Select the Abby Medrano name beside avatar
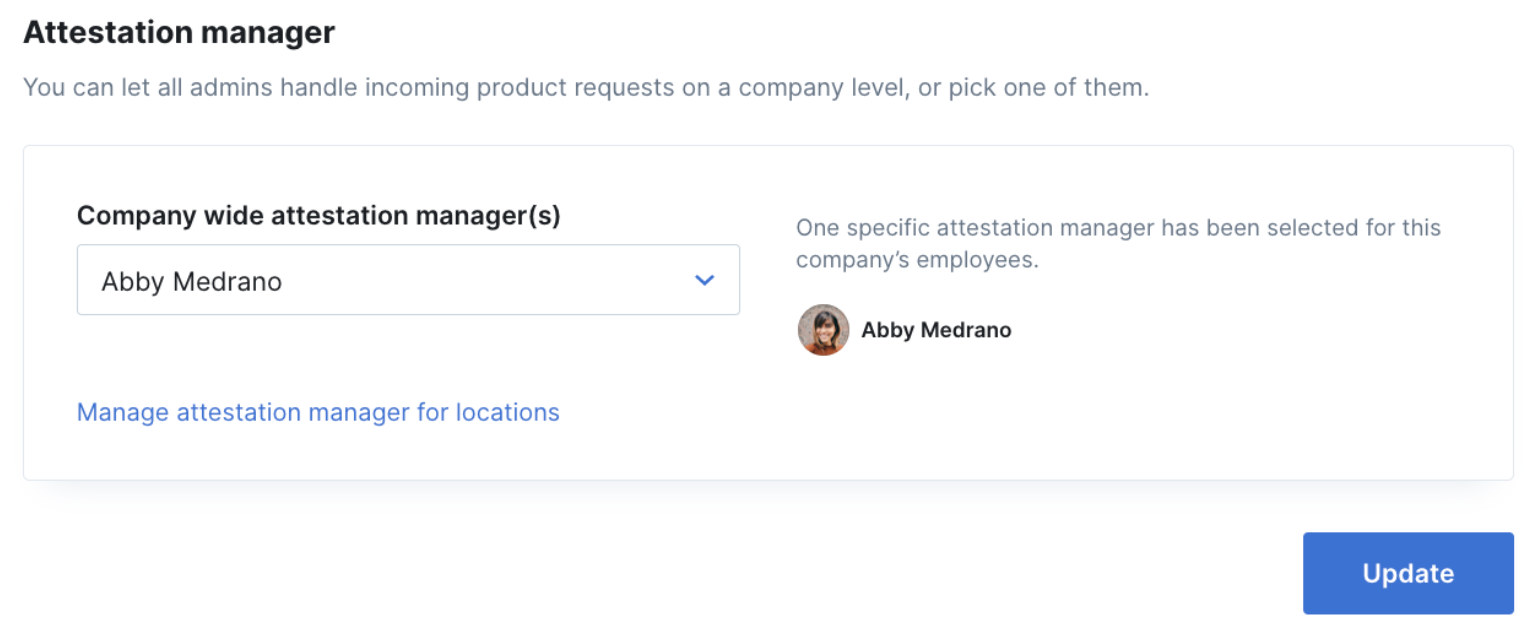Viewport: 1532px width, 630px height. point(936,330)
